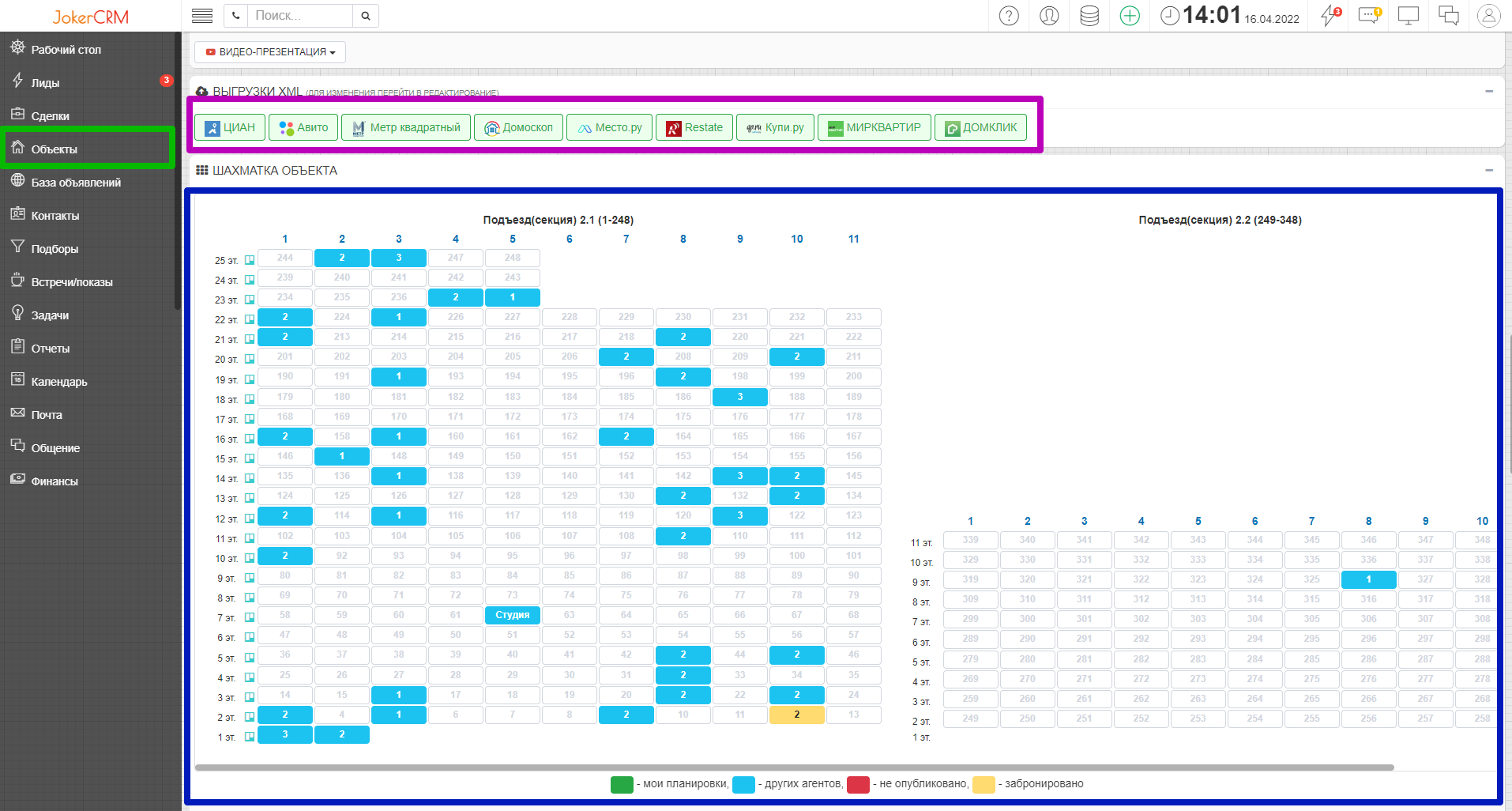Click the phone icon beside search
Screen dimensions: 1512x811
pos(235,16)
